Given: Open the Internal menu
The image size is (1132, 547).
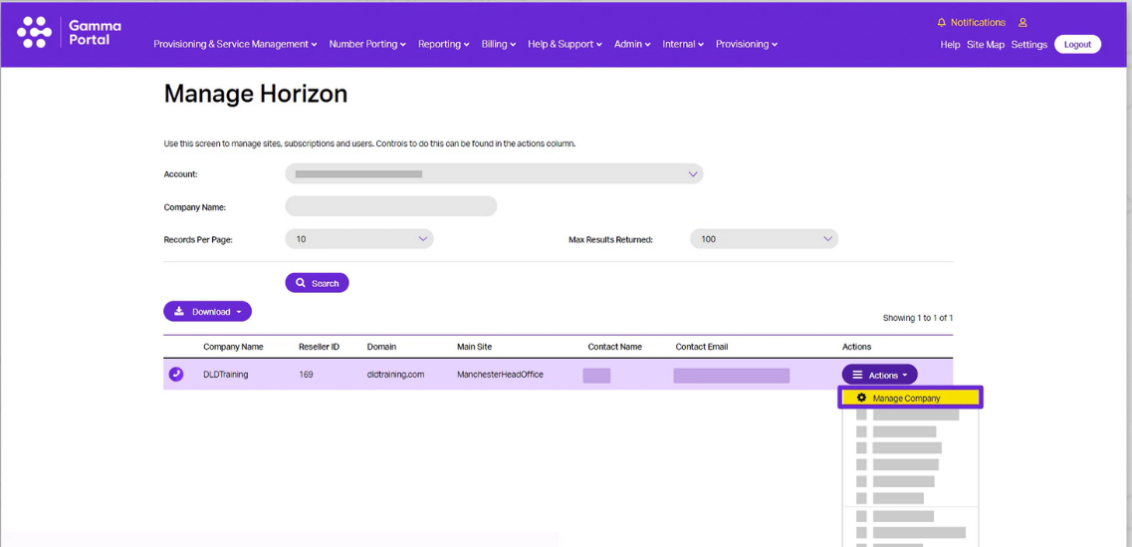Looking at the screenshot, I should point(683,44).
